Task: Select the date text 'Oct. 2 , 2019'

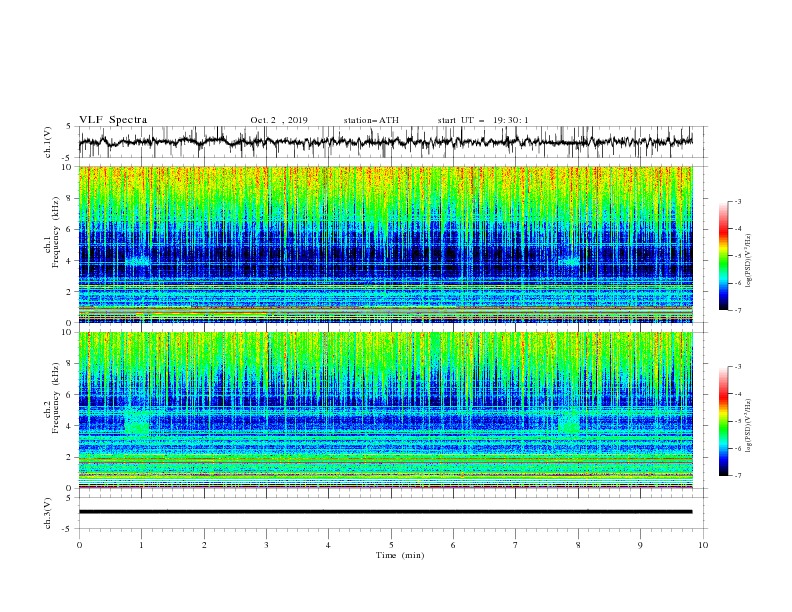Action: click(x=279, y=120)
